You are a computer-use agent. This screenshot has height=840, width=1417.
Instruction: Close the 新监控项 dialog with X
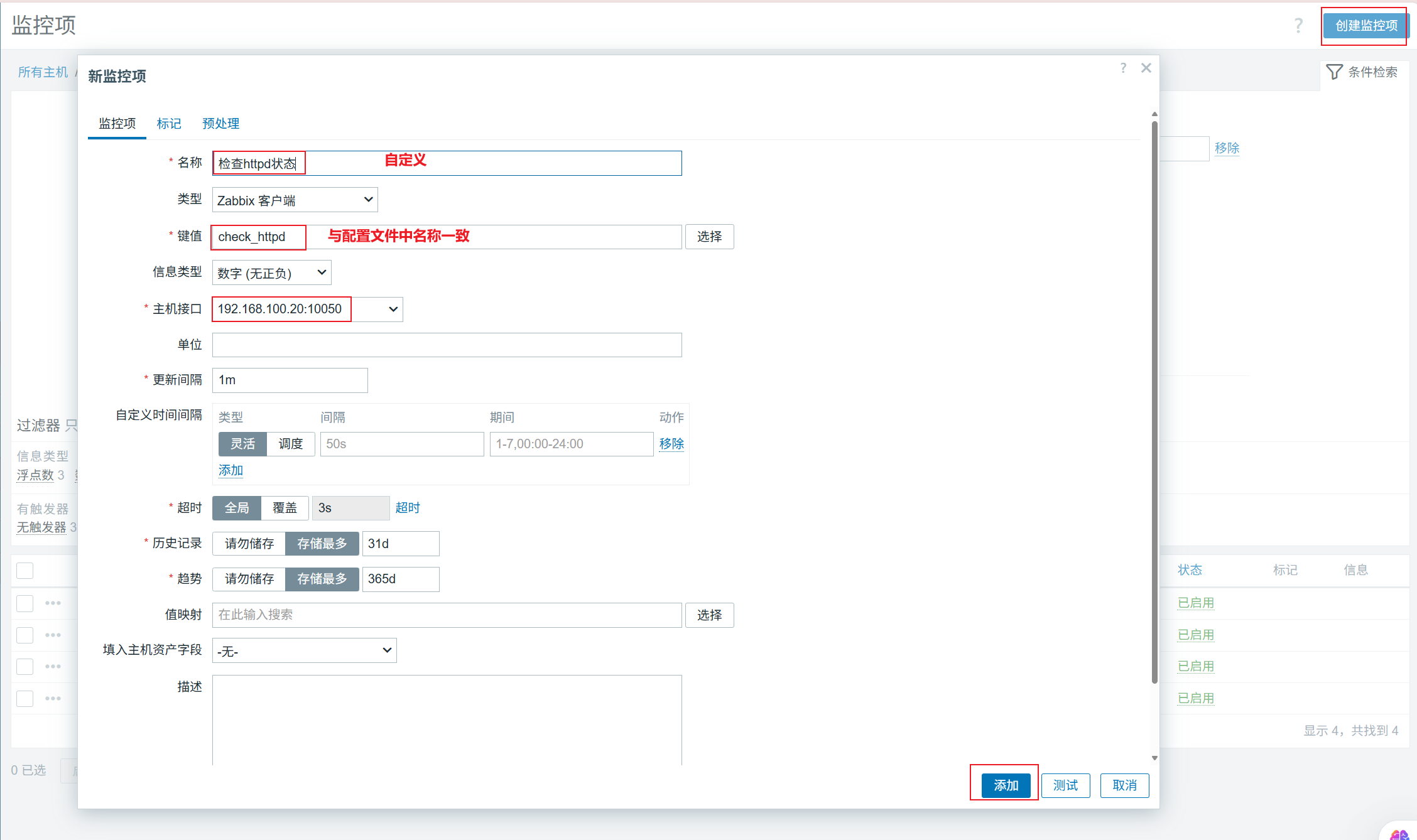tap(1146, 68)
